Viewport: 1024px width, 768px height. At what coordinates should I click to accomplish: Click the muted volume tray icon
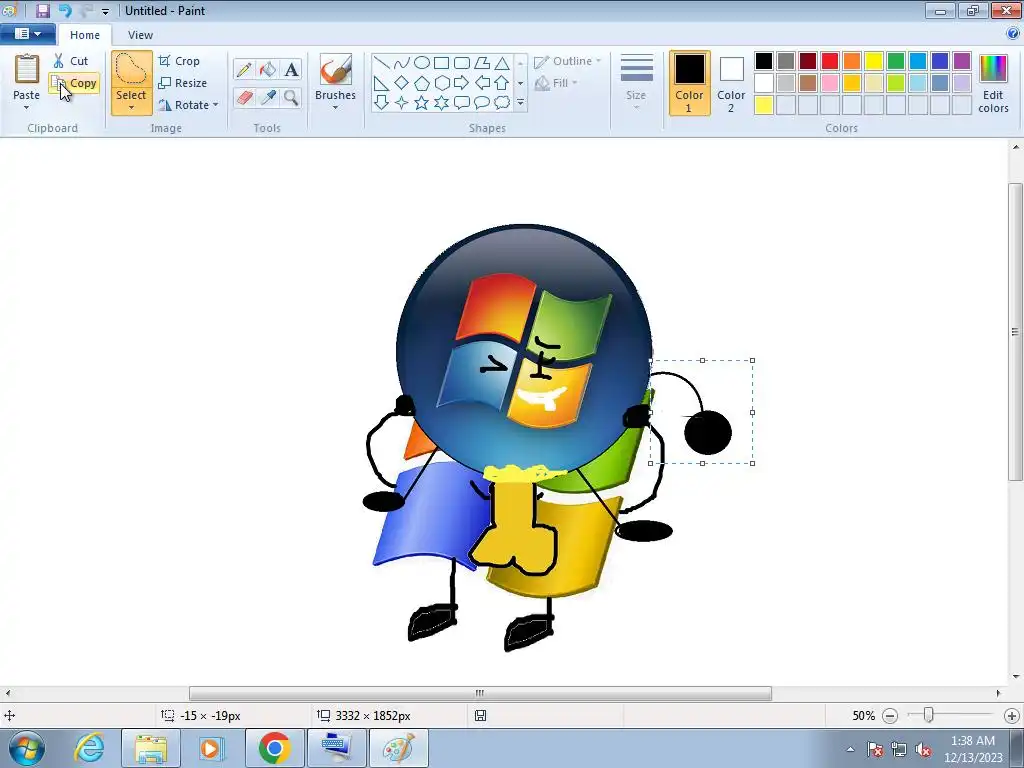tap(923, 749)
